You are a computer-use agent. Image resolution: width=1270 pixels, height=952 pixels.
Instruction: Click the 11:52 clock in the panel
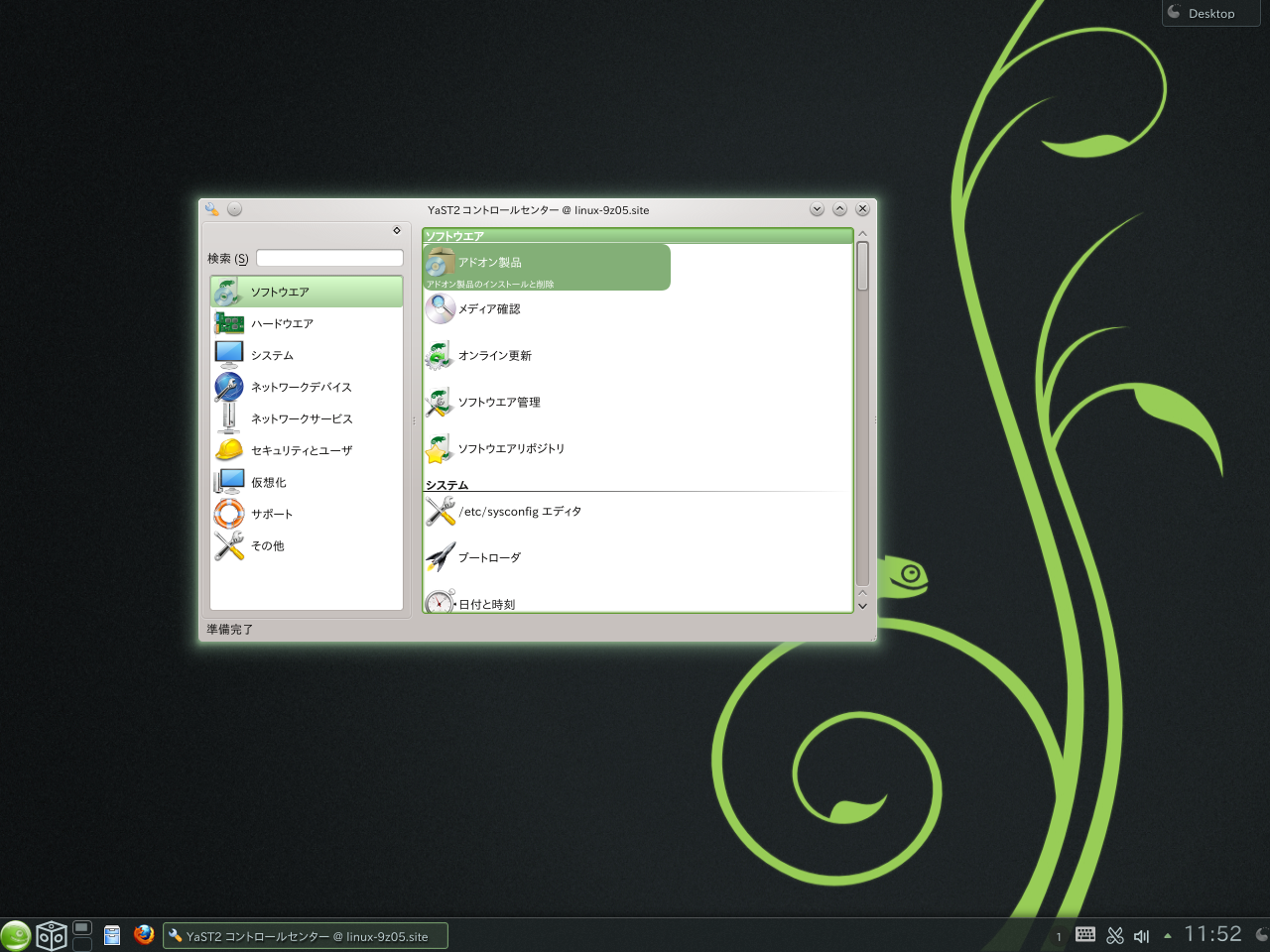[x=1212, y=934]
